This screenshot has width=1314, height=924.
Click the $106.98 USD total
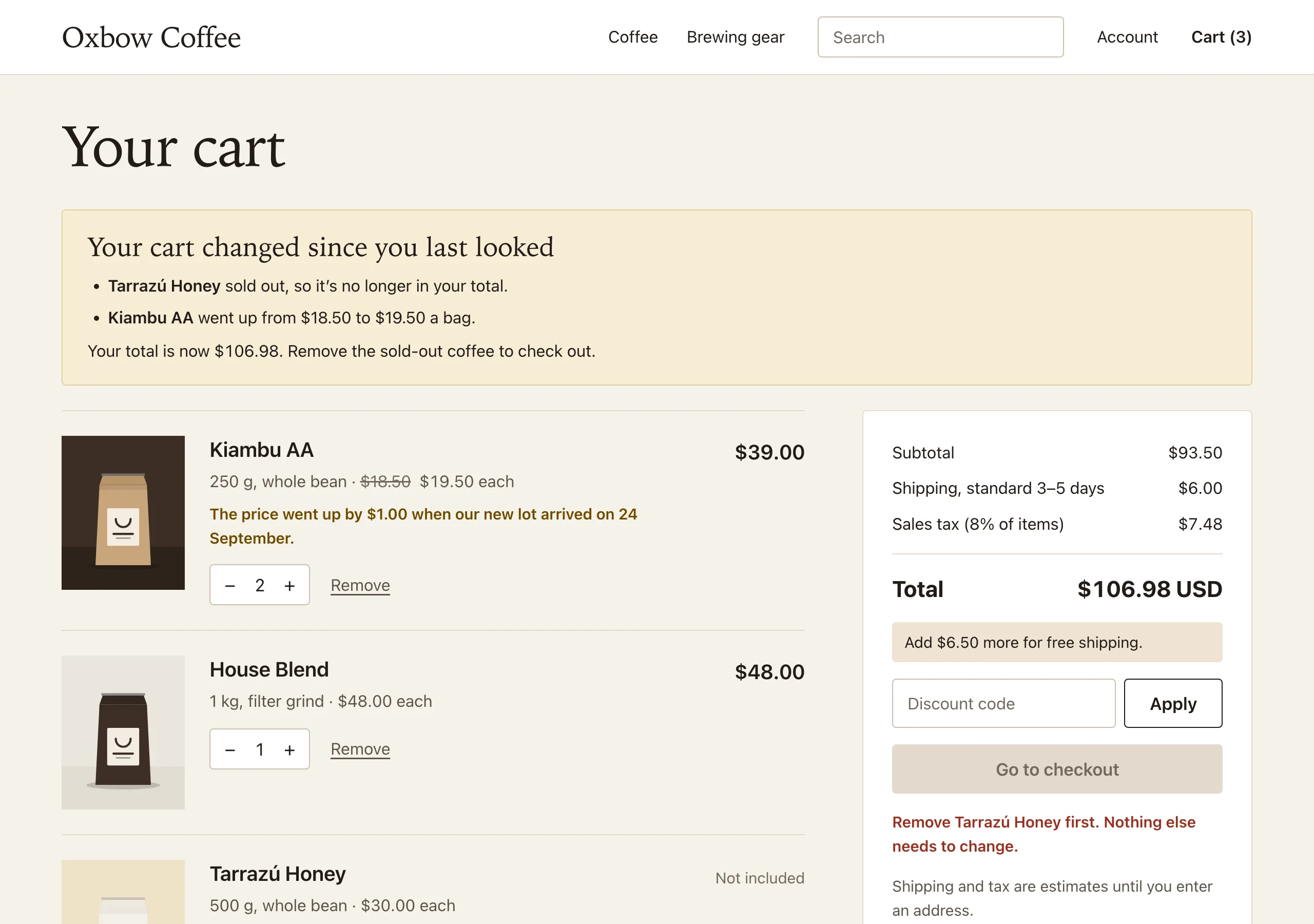(1149, 589)
